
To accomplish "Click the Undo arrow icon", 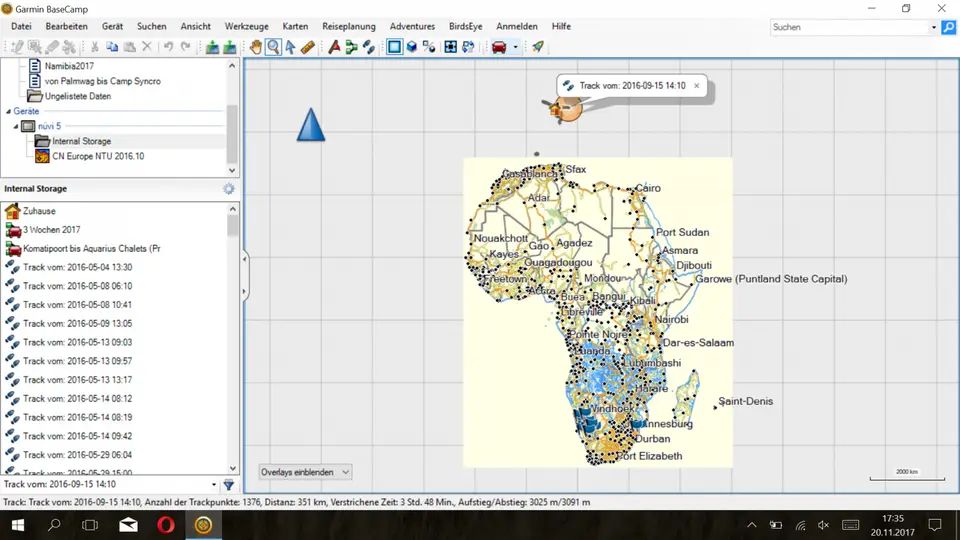I will [x=168, y=47].
